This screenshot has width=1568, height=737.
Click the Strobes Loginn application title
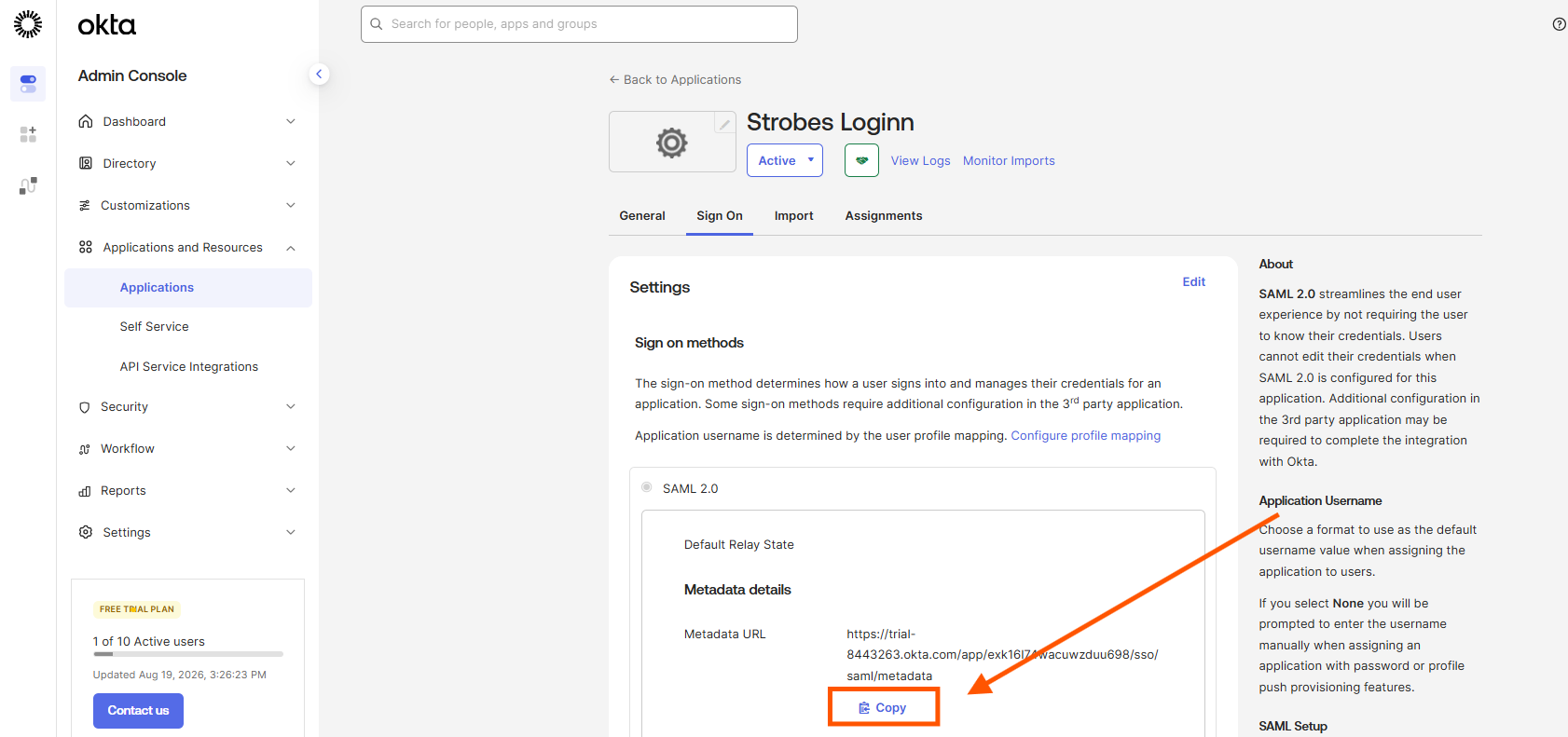pos(831,122)
